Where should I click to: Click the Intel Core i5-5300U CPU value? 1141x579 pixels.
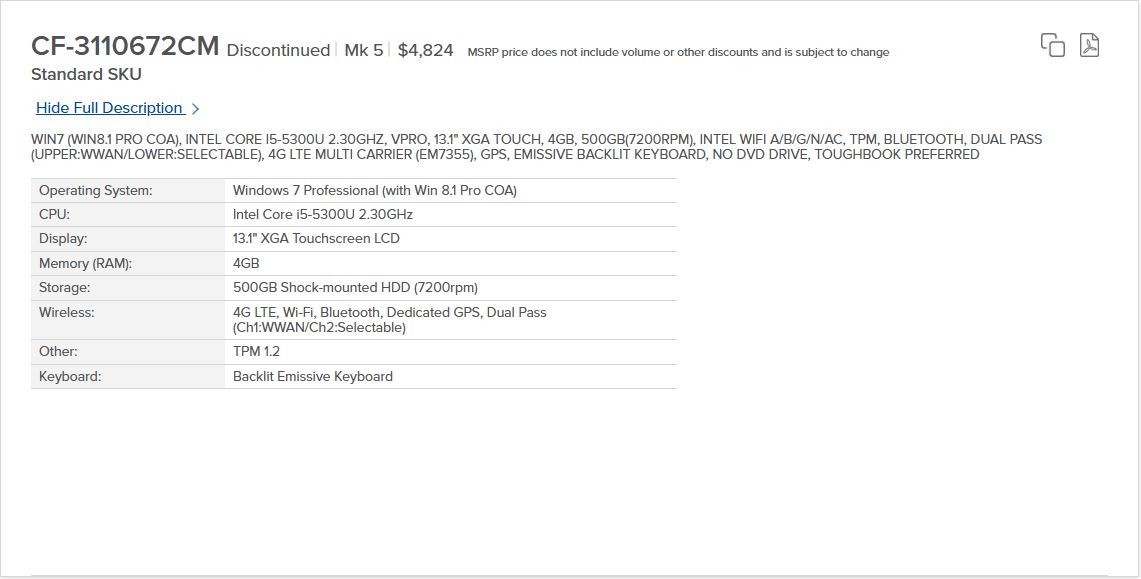[x=323, y=215]
